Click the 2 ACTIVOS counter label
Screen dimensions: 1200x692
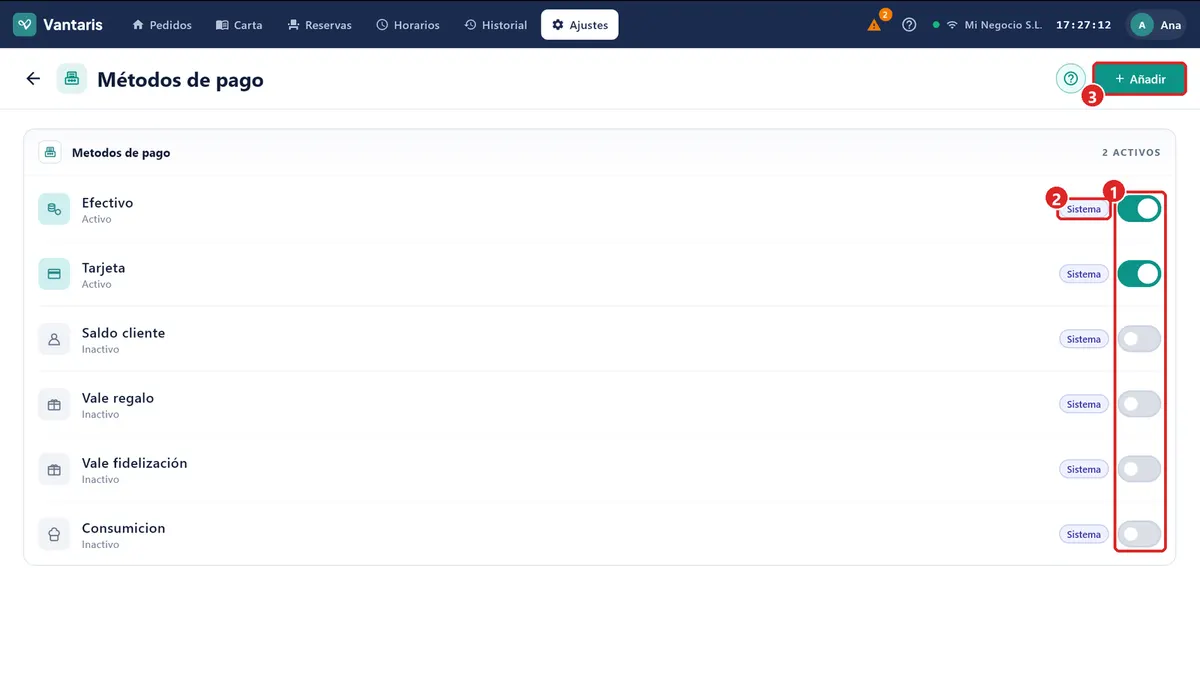(1131, 153)
